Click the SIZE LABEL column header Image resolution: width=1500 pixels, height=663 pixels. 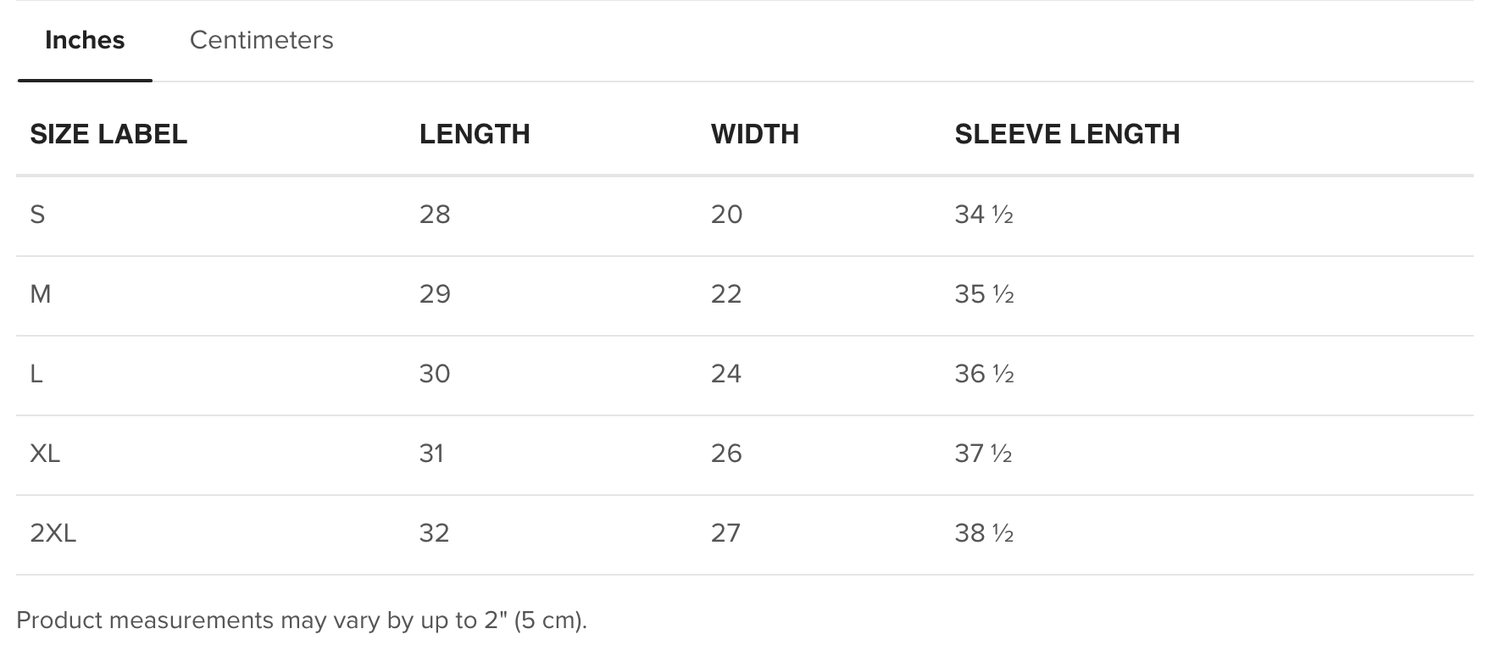coord(109,134)
